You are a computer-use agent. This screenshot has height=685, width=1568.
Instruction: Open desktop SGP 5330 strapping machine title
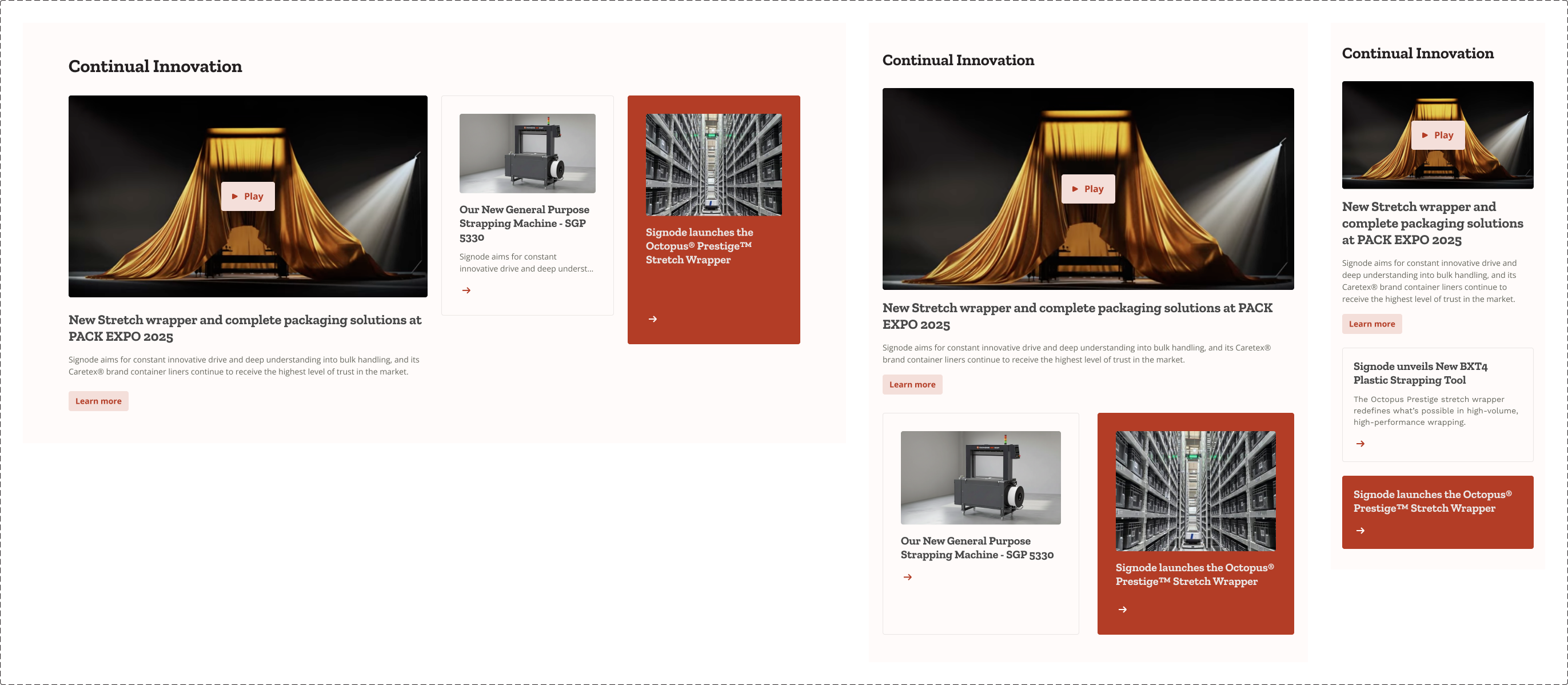[x=524, y=224]
